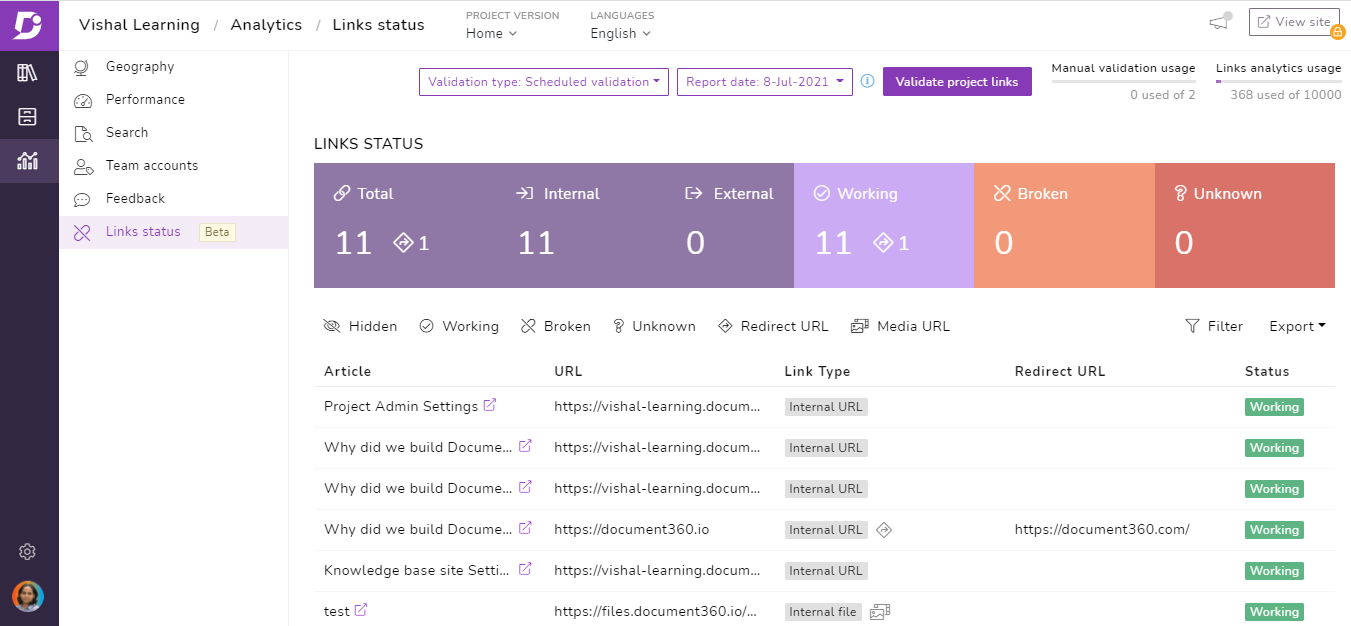Open Search analytics menu item
The width and height of the screenshot is (1351, 626).
pos(173,132)
